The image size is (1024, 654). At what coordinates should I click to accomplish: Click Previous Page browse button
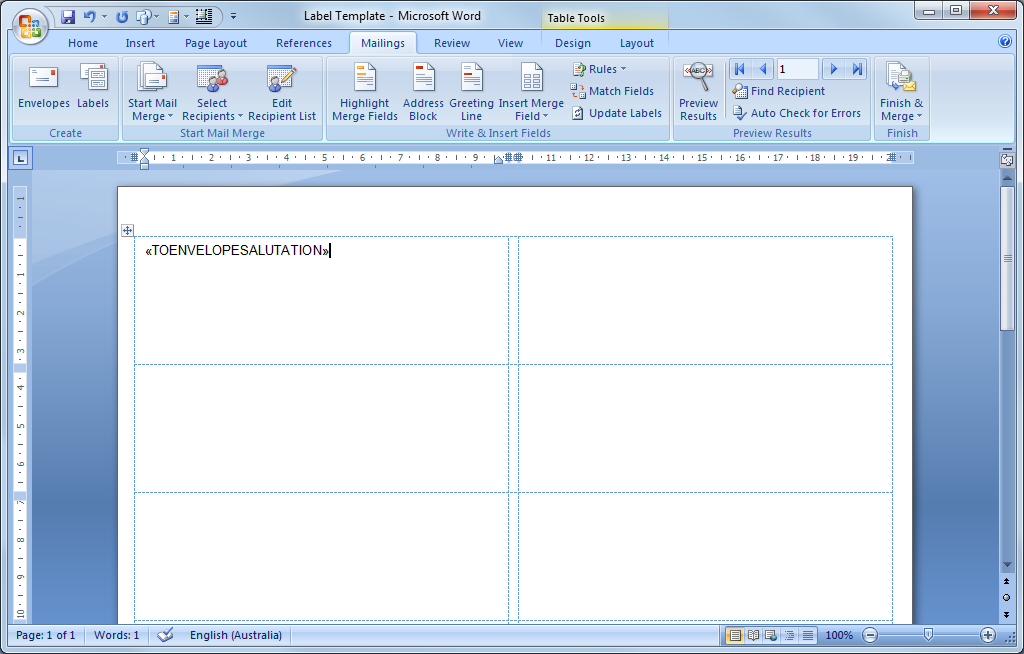[1007, 581]
